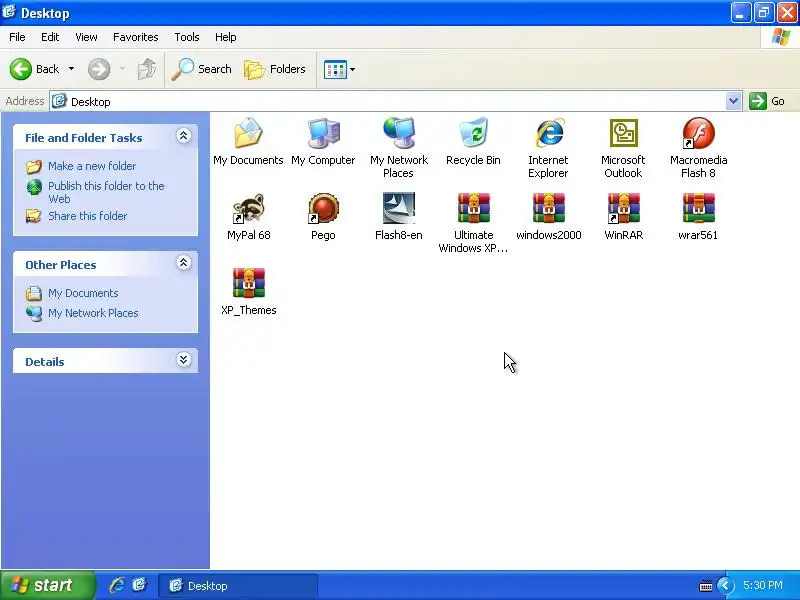Click the Views toolbar icon
Image resolution: width=800 pixels, height=600 pixels.
click(335, 69)
